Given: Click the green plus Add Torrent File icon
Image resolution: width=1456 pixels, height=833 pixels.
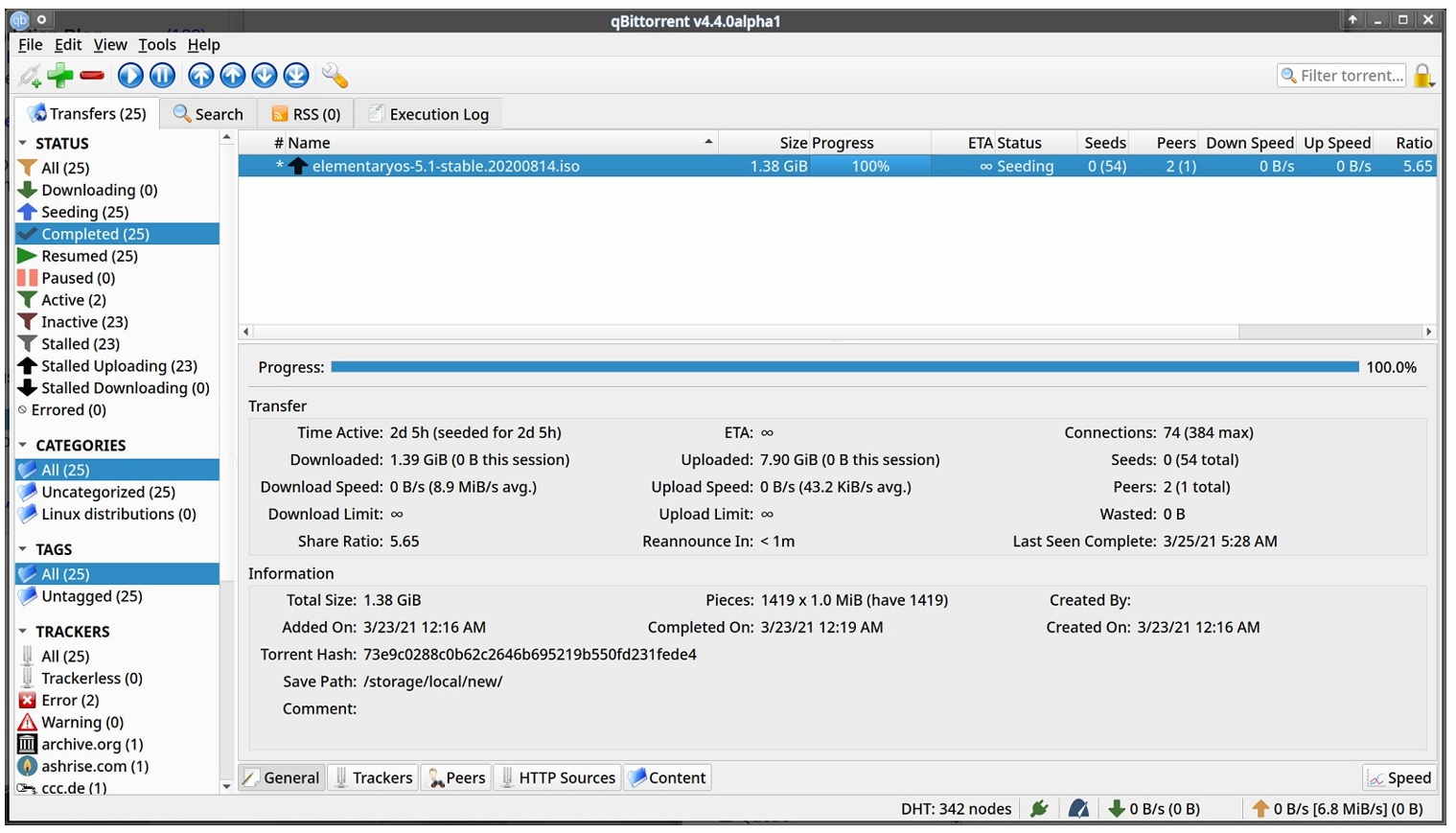Looking at the screenshot, I should coord(59,75).
